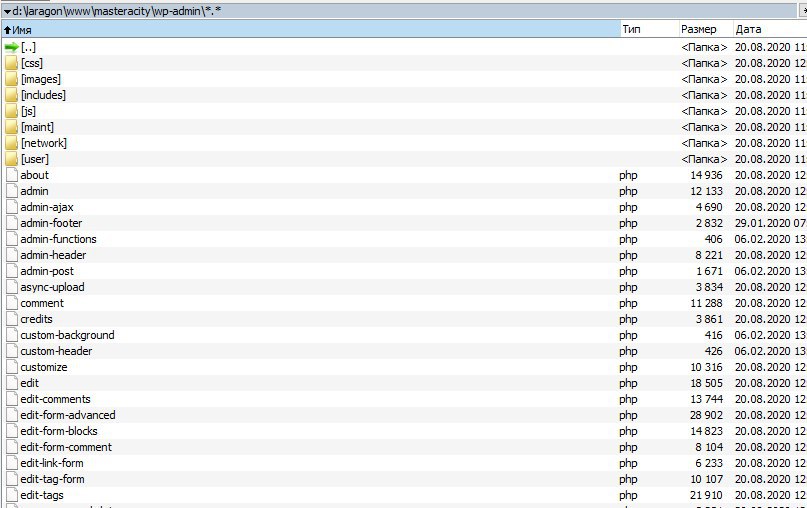Click the file icon beside admin-functions
This screenshot has height=508, width=807.
12,239
